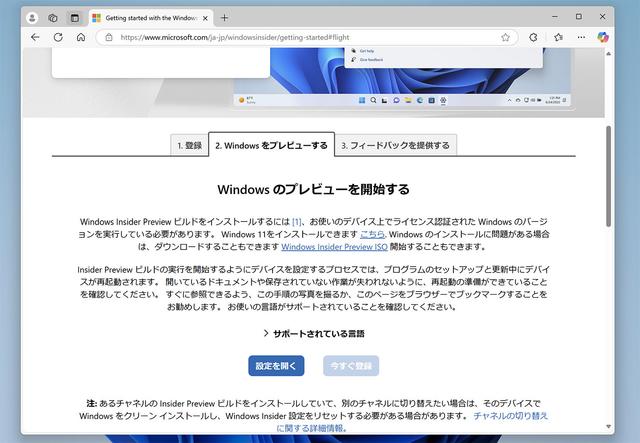Close the Getting started browser tab

click(x=205, y=18)
